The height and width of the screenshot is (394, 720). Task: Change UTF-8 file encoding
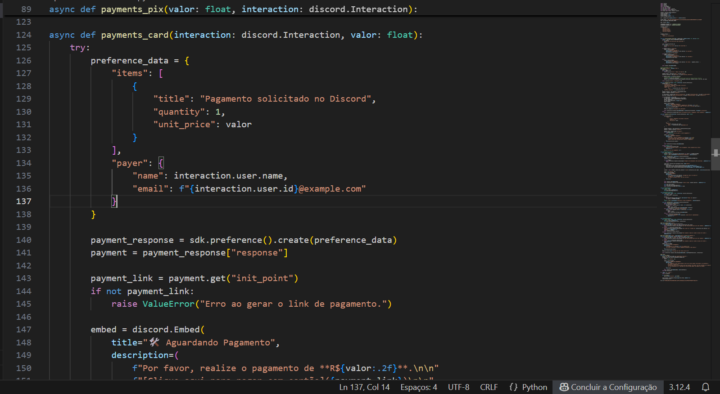458,387
